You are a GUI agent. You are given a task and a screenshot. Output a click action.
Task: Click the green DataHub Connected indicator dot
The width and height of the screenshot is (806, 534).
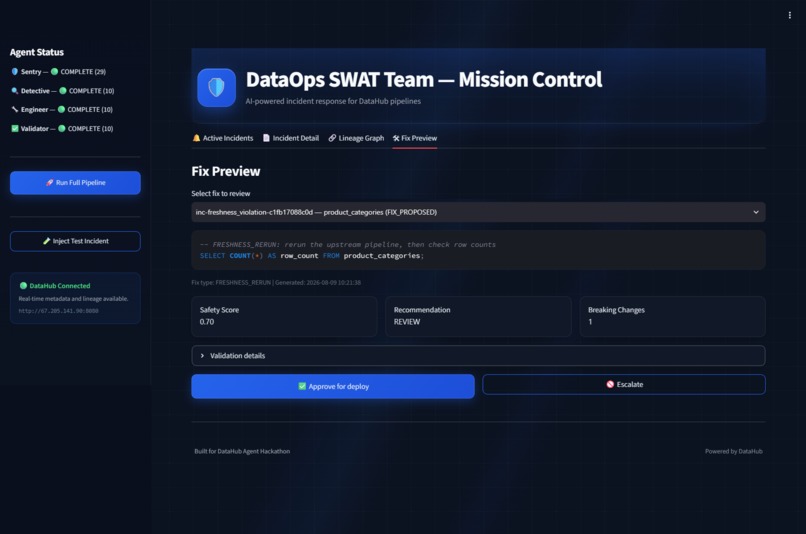point(23,286)
